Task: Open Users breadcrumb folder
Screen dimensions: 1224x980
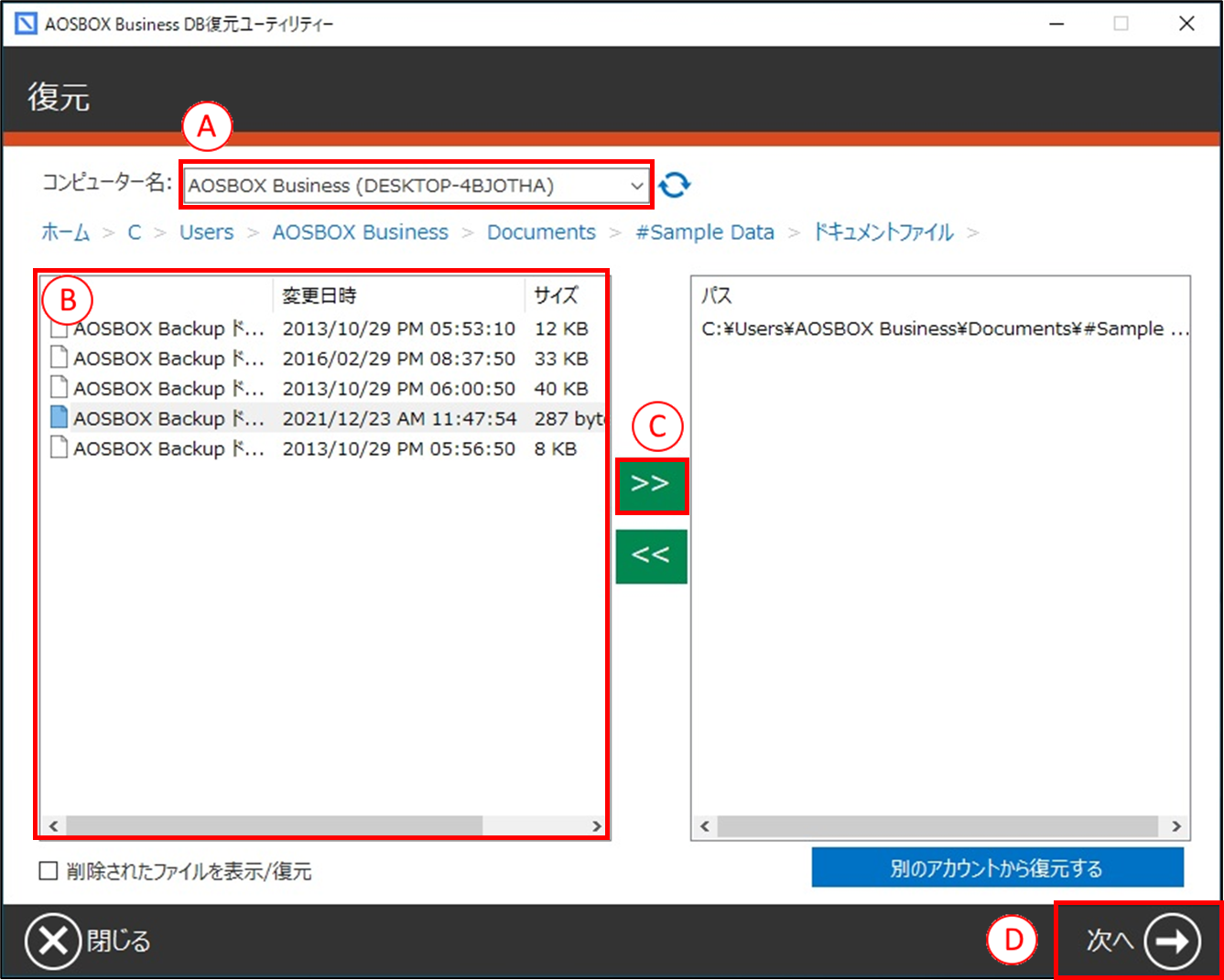Action: [207, 232]
